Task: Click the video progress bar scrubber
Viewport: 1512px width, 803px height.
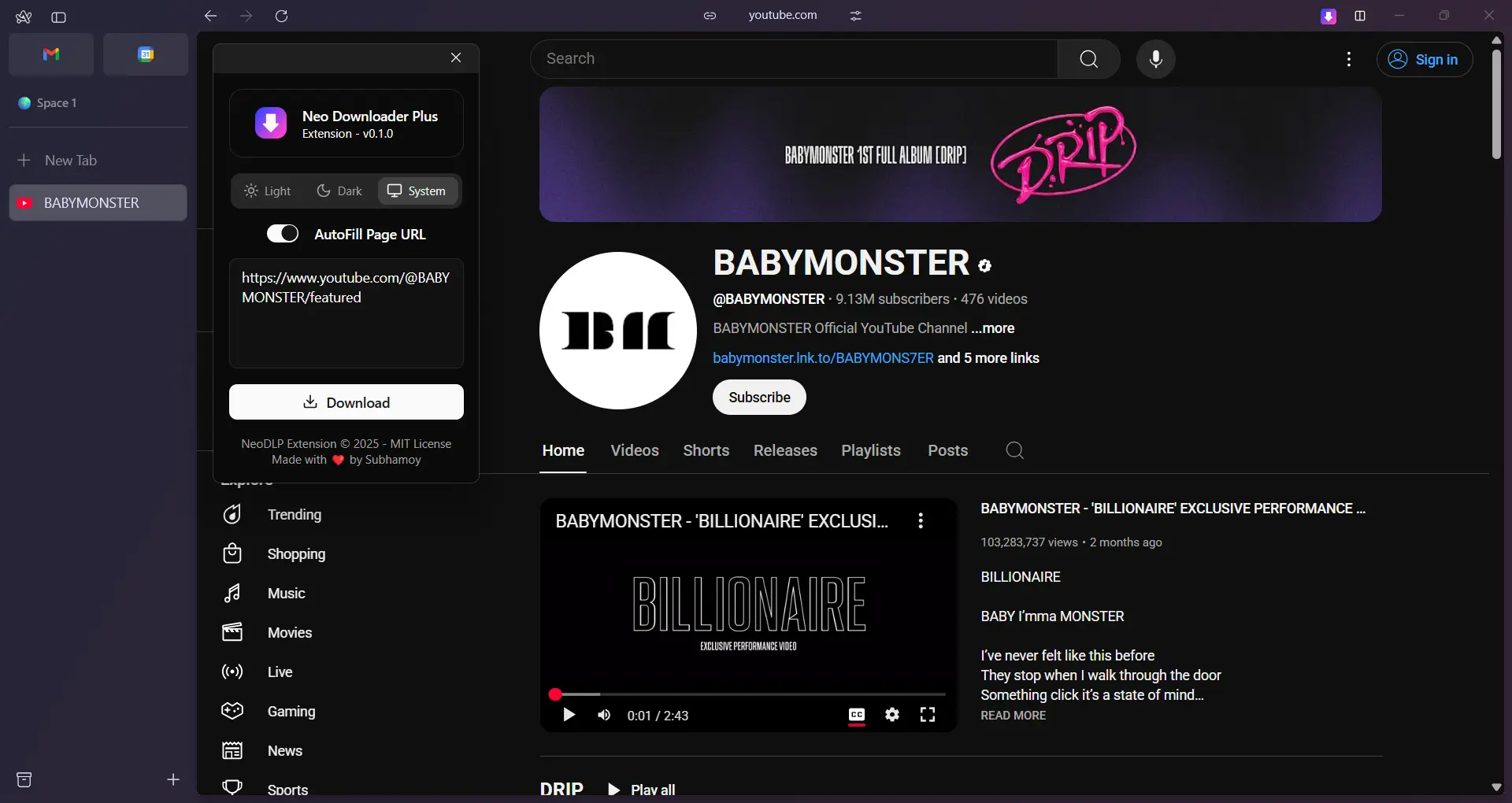Action: (x=555, y=694)
